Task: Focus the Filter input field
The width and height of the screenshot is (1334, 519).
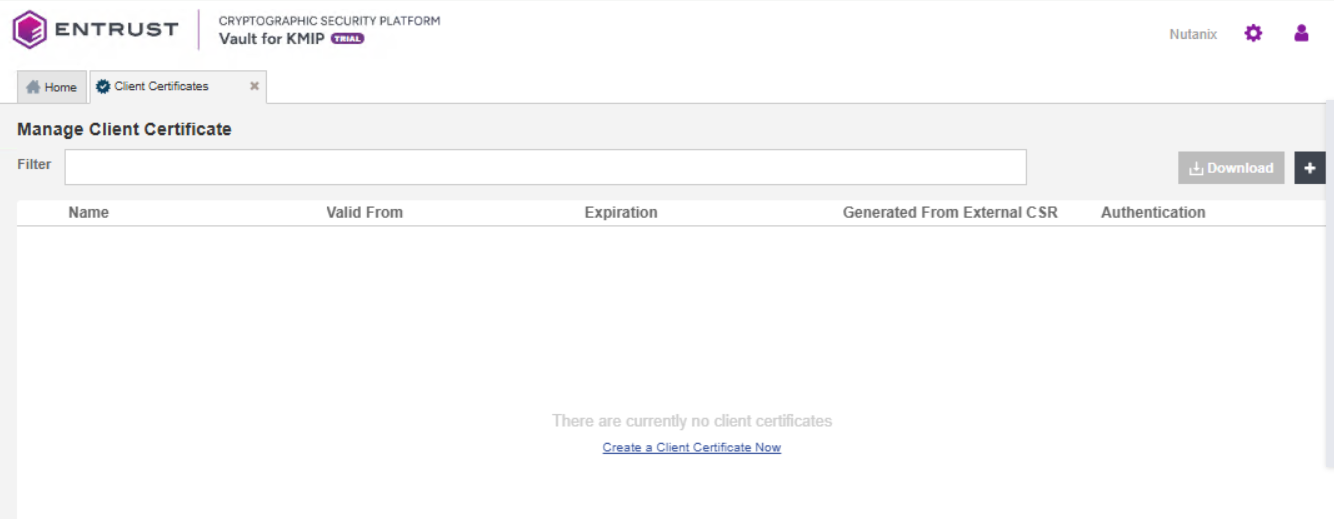Action: point(545,167)
